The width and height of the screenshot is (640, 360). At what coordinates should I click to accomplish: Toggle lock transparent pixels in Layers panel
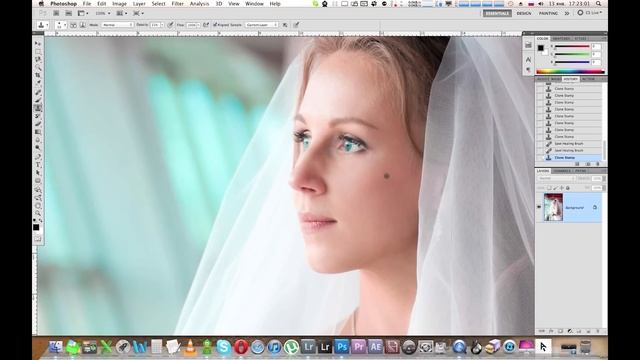coord(549,188)
